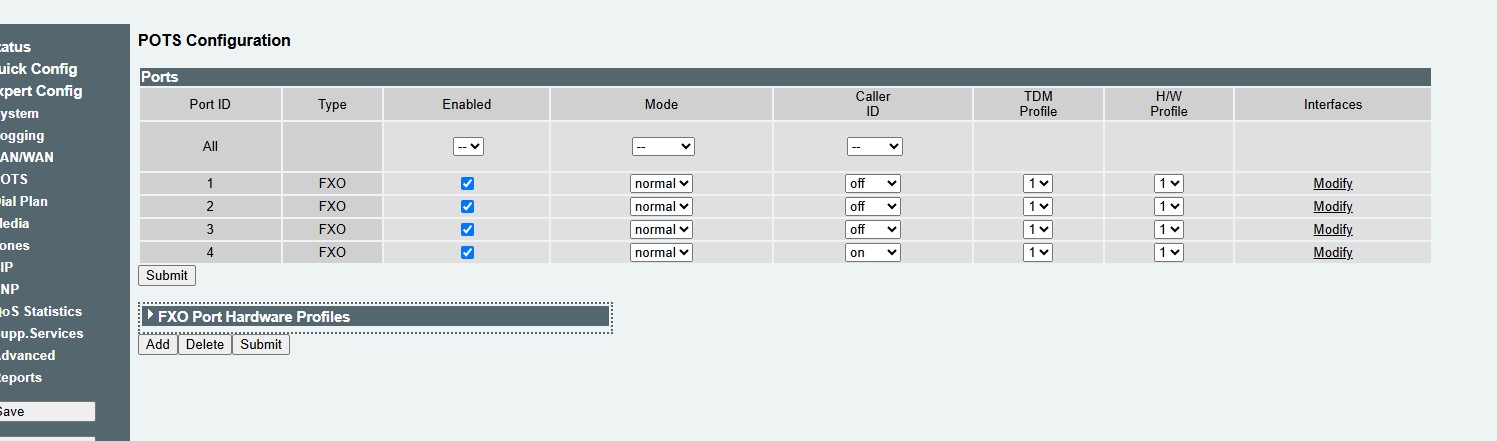Disable port 4 via its Enabled checkbox
The width and height of the screenshot is (1497, 441).
467,253
